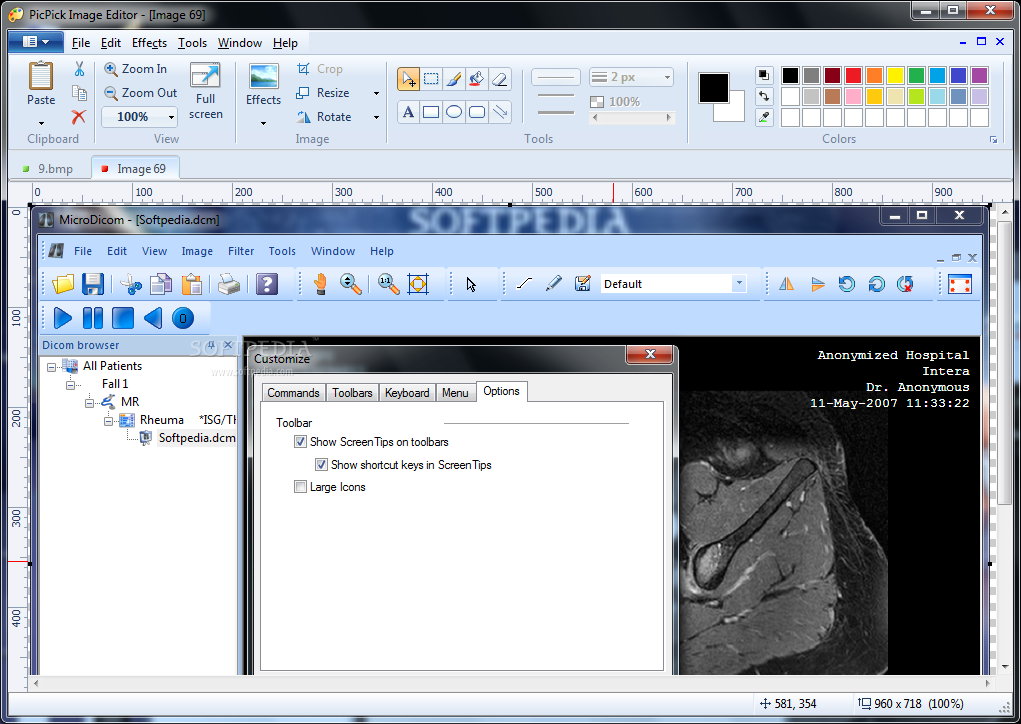Screen dimensions: 1021x724
Task: Select Softpedia.dcm in the Dicom browser
Action: pyautogui.click(x=197, y=438)
